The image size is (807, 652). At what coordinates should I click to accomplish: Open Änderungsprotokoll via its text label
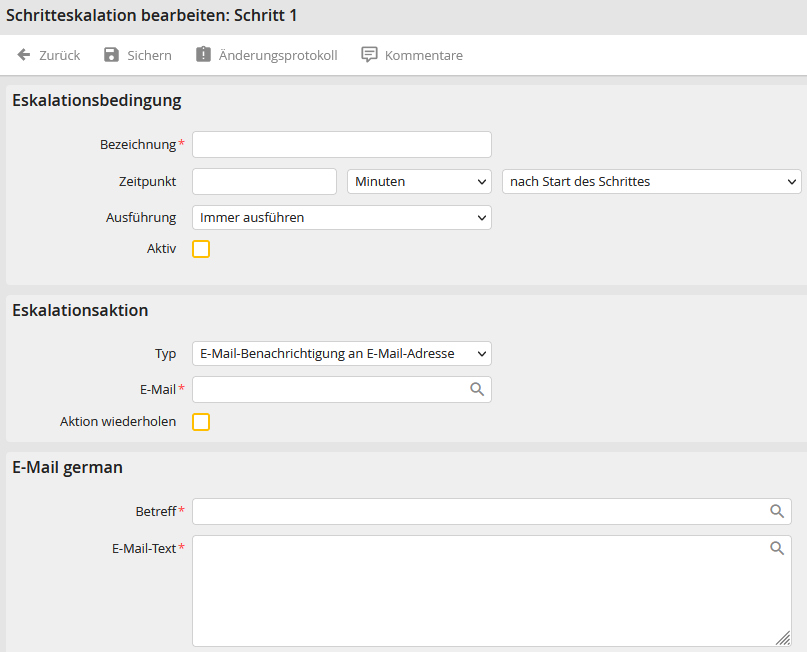[278, 55]
